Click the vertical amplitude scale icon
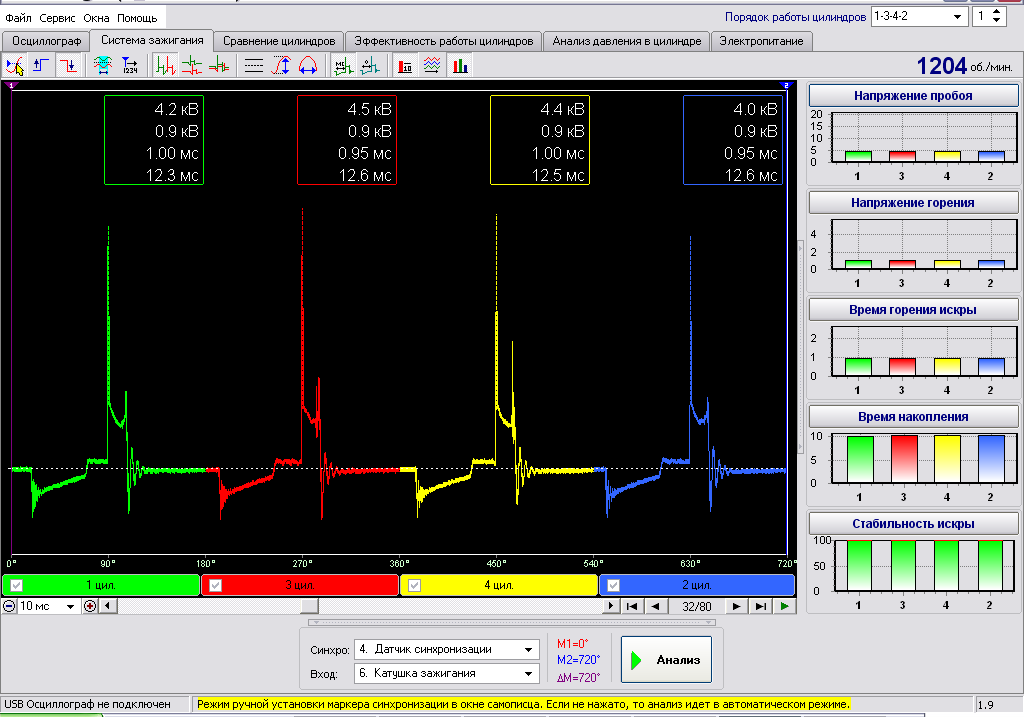This screenshot has width=1024, height=717. coord(281,66)
